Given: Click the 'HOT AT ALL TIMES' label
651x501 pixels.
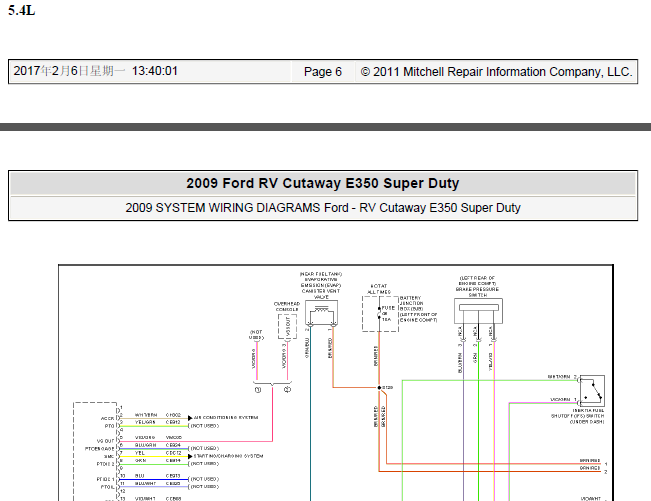Looking at the screenshot, I should click(x=379, y=289).
